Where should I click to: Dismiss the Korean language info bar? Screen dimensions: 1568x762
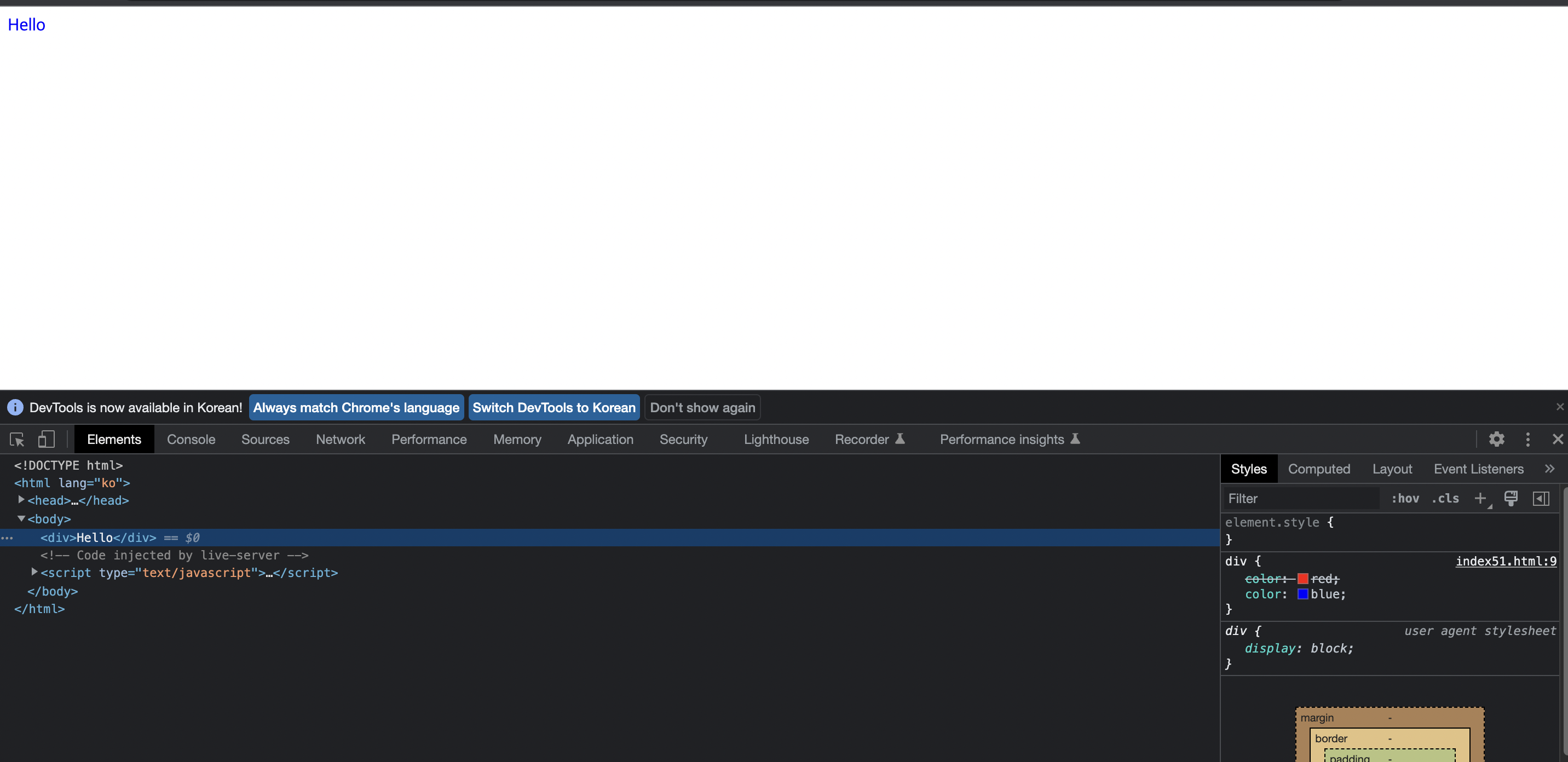[x=1559, y=407]
